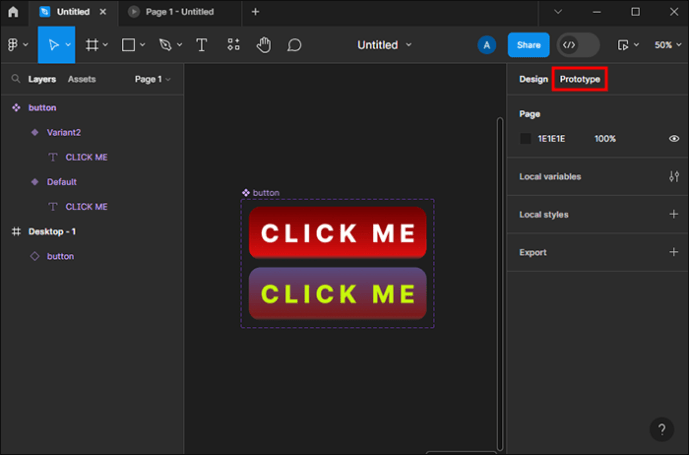Screen dimensions: 689x455
Task: Edit the 1E1E1E hex color value
Action: [x=551, y=138]
